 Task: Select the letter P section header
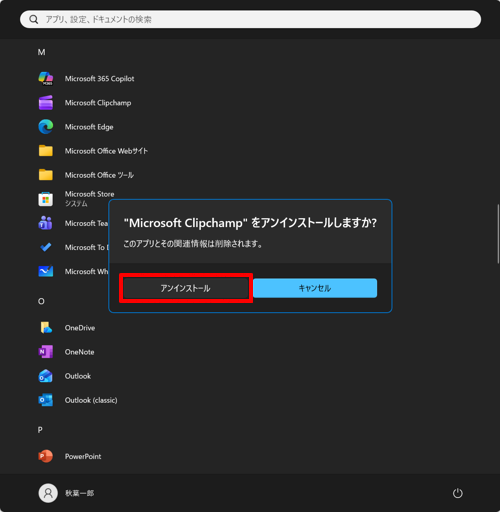(x=40, y=430)
